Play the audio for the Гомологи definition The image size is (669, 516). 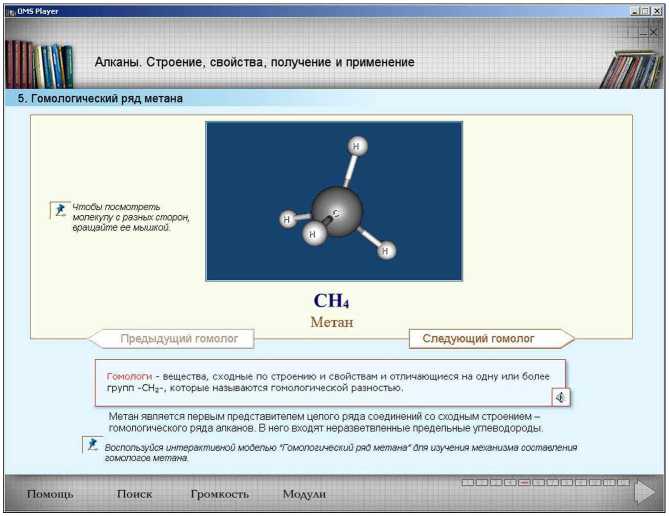pos(560,397)
